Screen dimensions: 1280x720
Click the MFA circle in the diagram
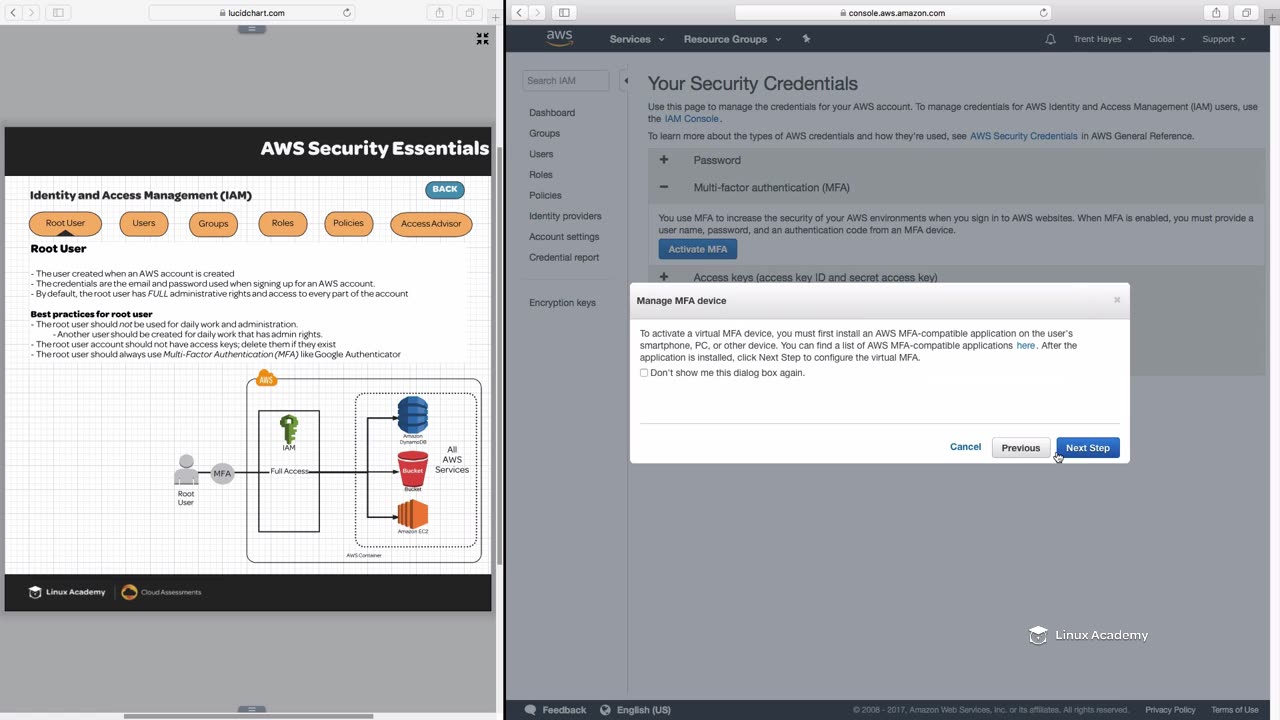(222, 473)
